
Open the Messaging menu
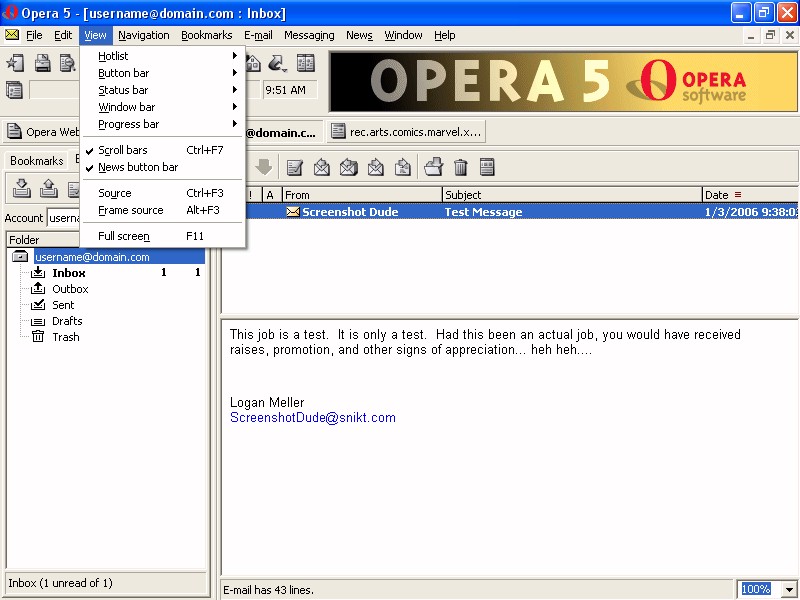tap(309, 35)
